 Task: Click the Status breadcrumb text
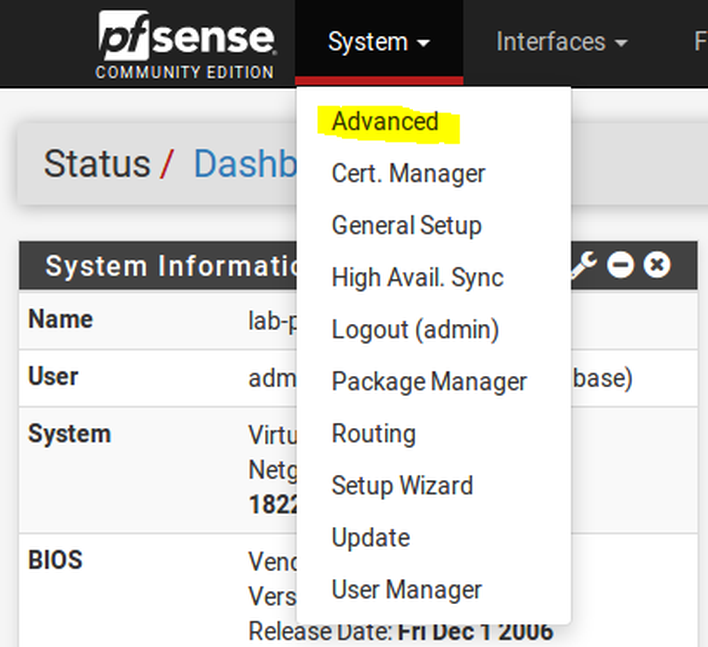click(97, 163)
